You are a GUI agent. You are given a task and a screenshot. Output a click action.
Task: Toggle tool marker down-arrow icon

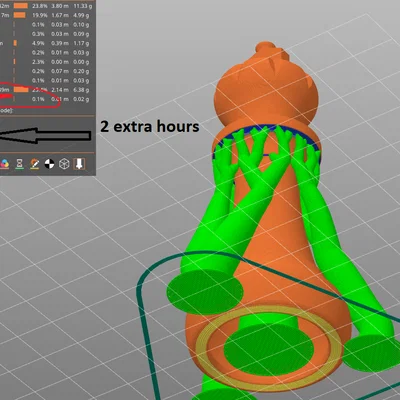pyautogui.click(x=79, y=164)
